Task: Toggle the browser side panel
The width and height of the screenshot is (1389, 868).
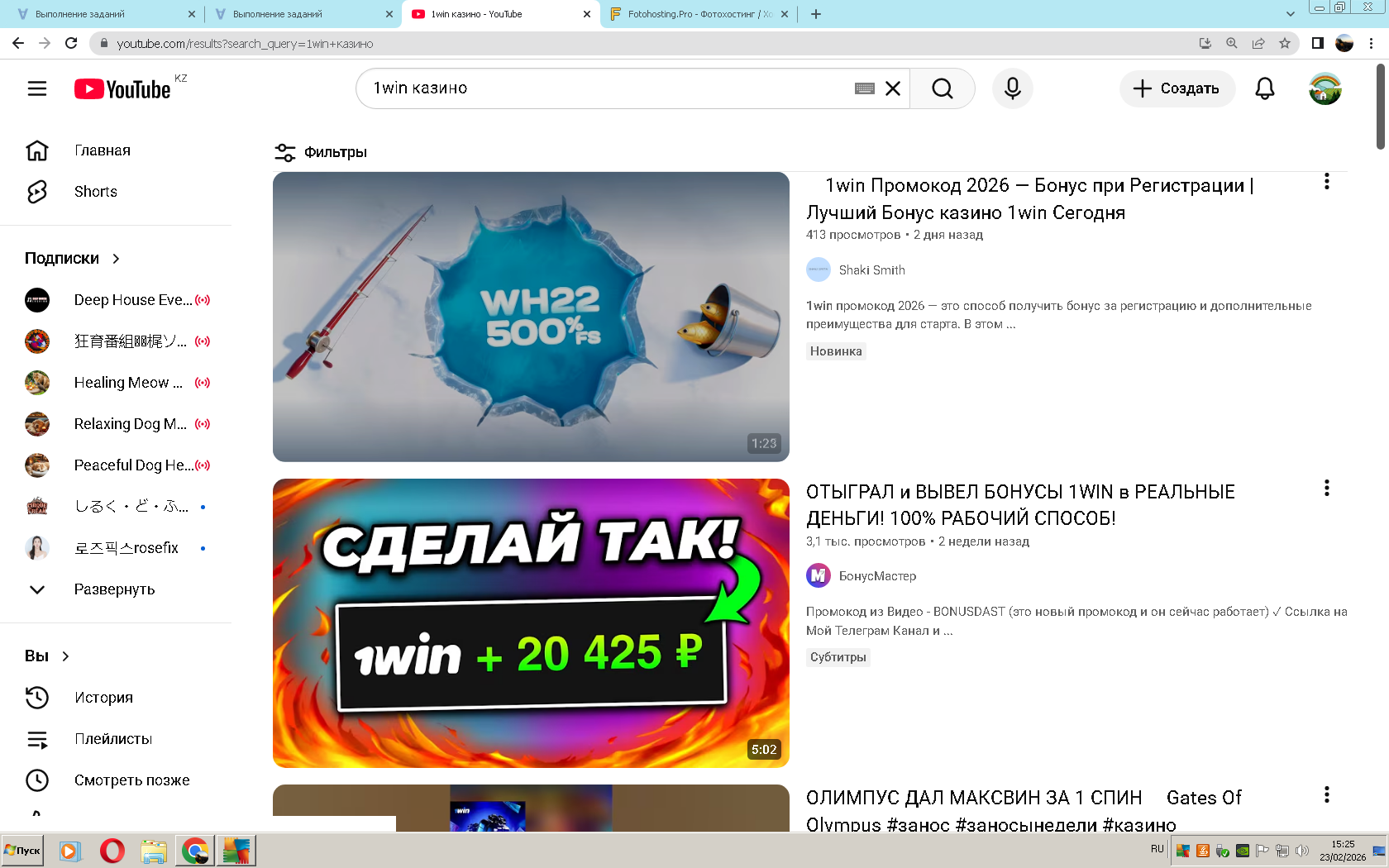Action: 1318,44
